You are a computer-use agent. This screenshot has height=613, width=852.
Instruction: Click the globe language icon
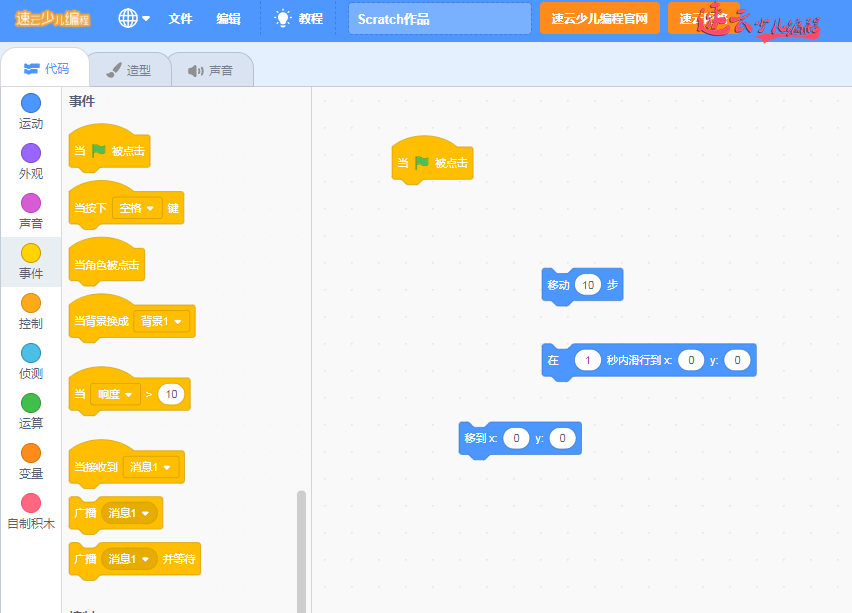[129, 18]
